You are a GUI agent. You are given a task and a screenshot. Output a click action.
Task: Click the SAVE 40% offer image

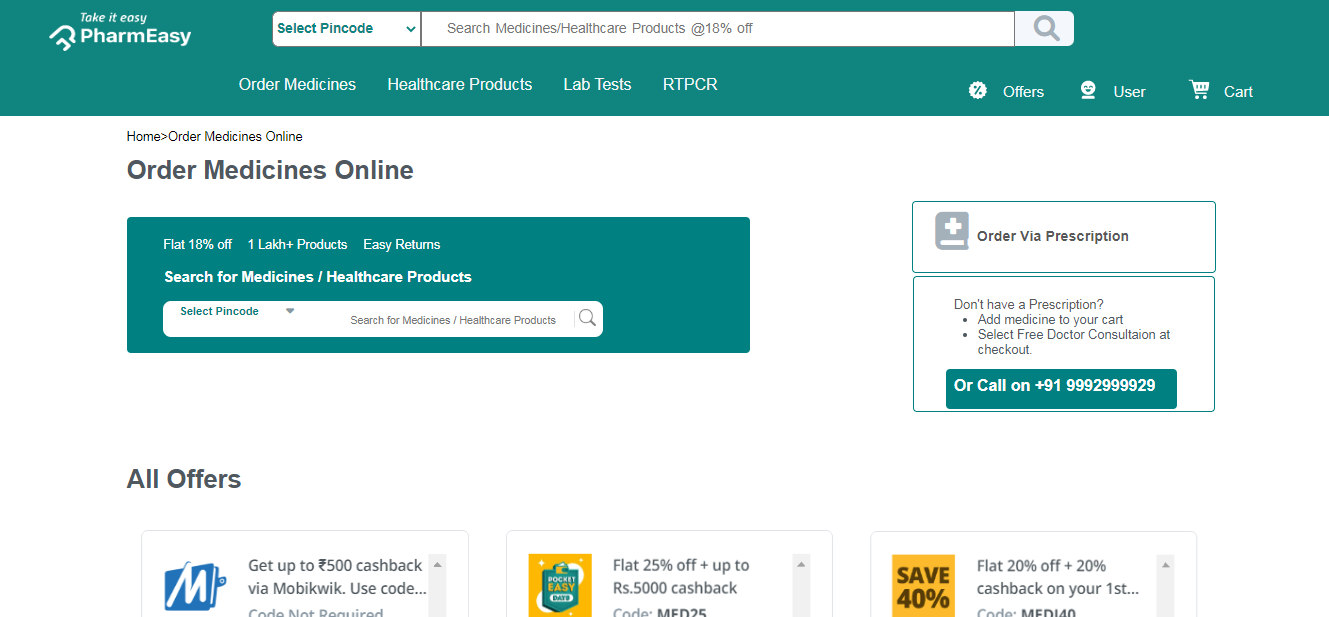pos(923,585)
